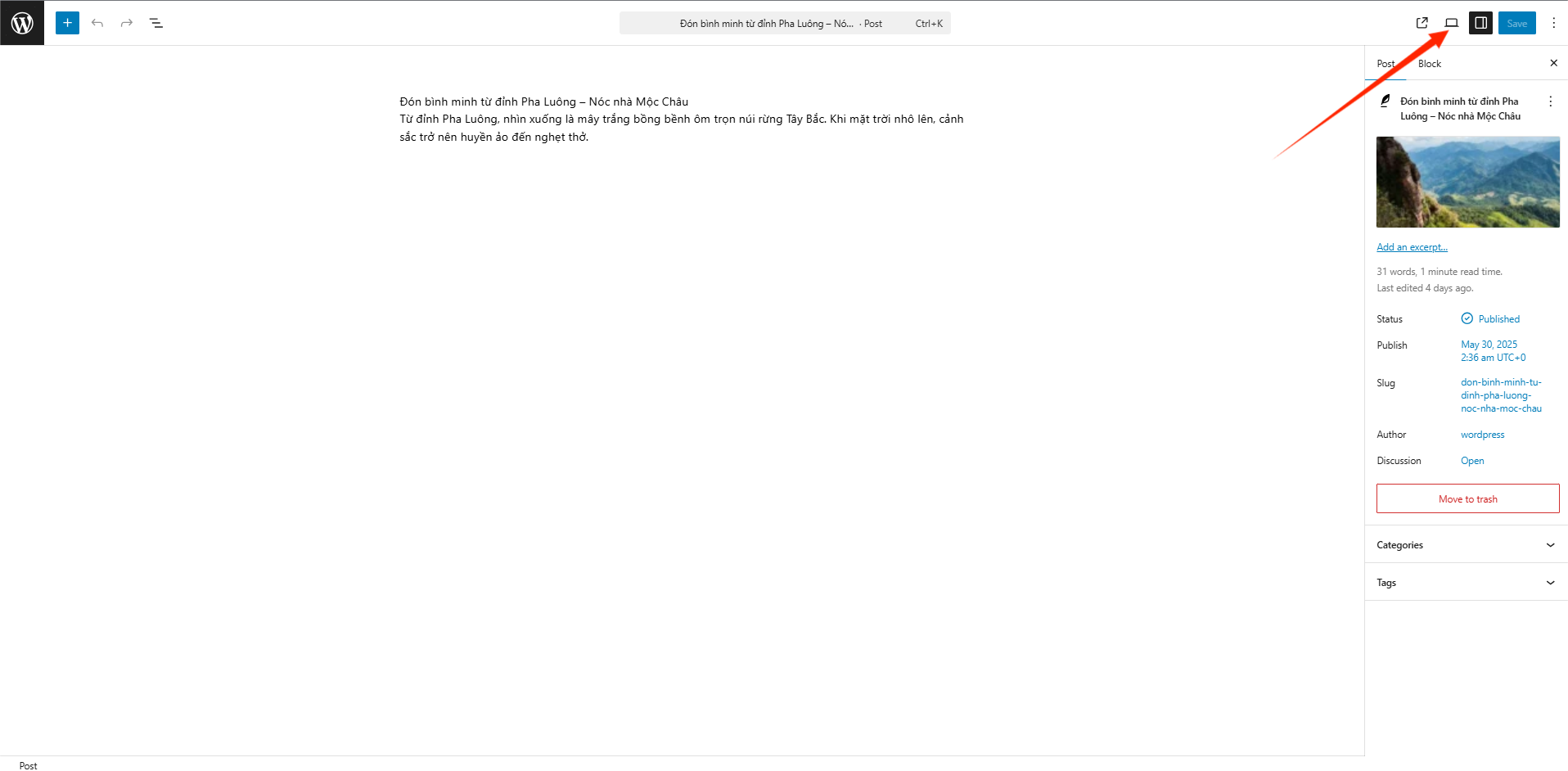Open the Document Overview list icon
Viewport: 1568px width, 771px height.
click(x=156, y=23)
